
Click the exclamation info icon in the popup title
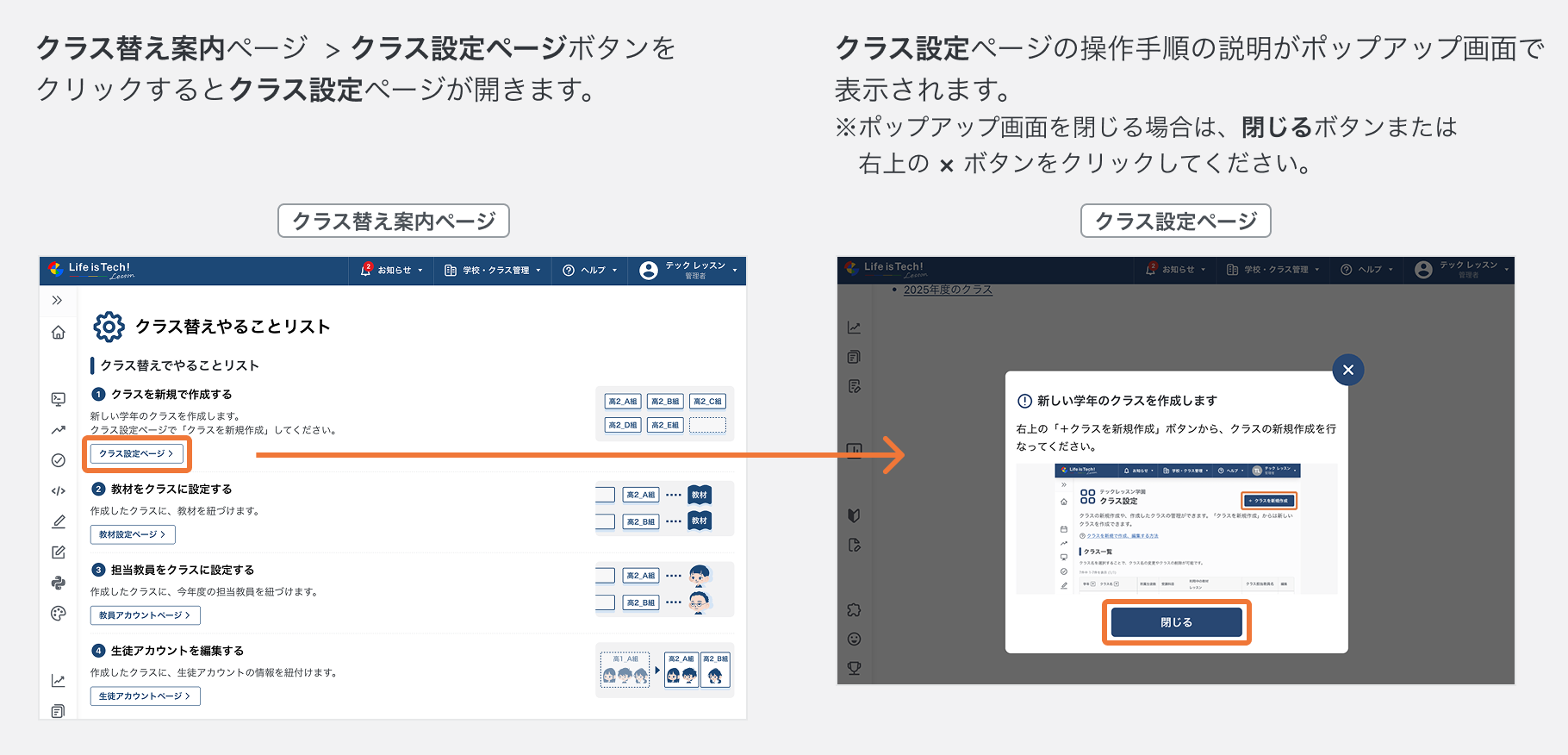point(1024,401)
